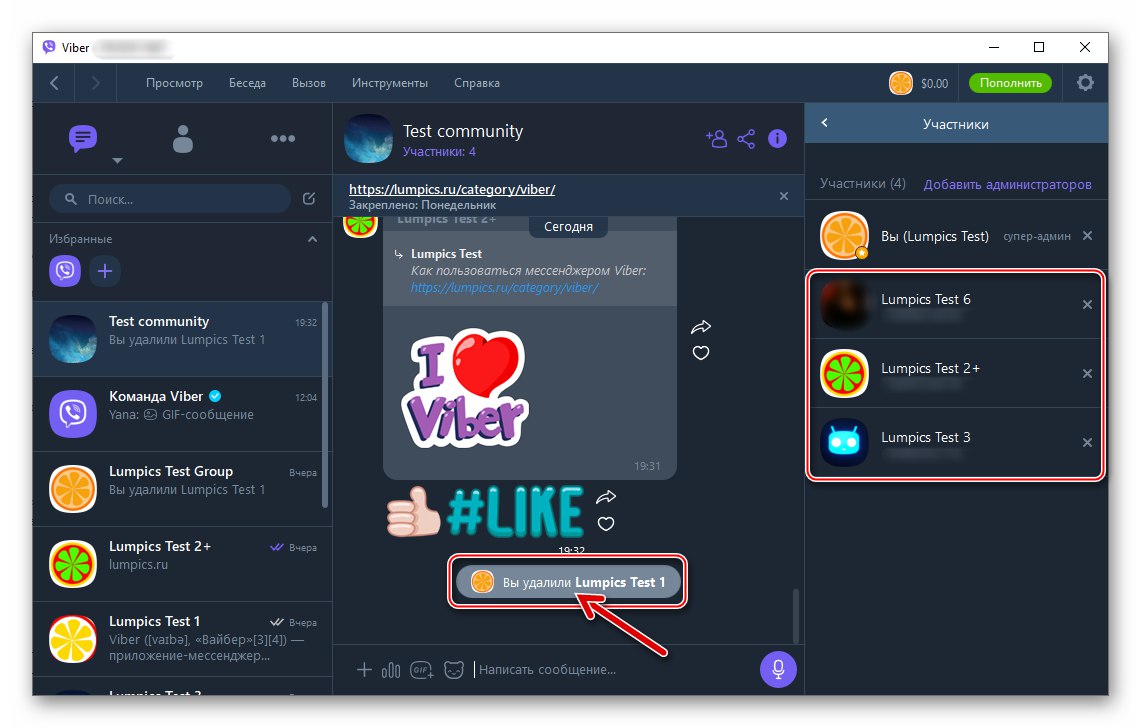Click the add participant icon in header
This screenshot has height=728, width=1141.
716,138
